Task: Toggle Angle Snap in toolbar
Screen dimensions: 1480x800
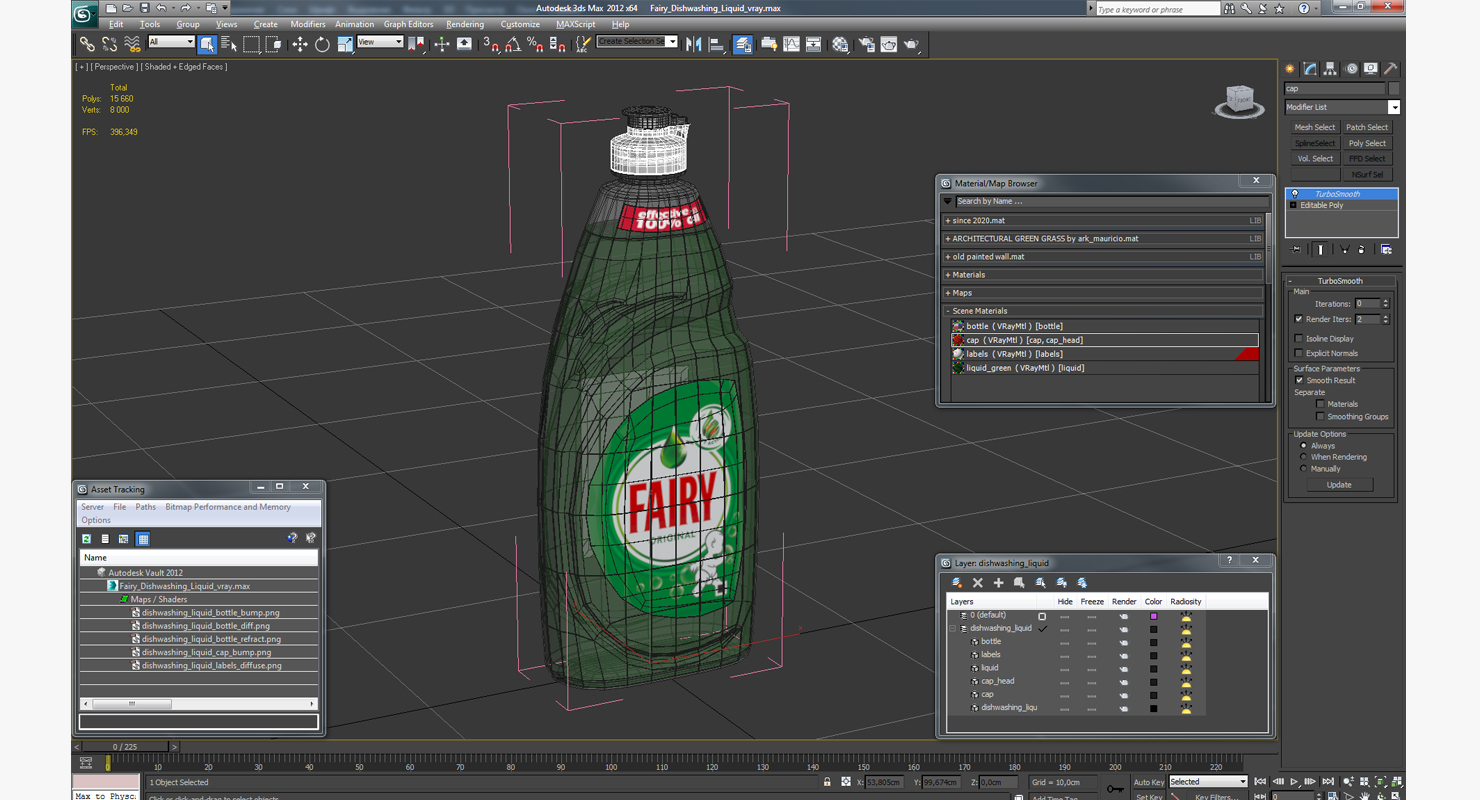Action: point(512,44)
